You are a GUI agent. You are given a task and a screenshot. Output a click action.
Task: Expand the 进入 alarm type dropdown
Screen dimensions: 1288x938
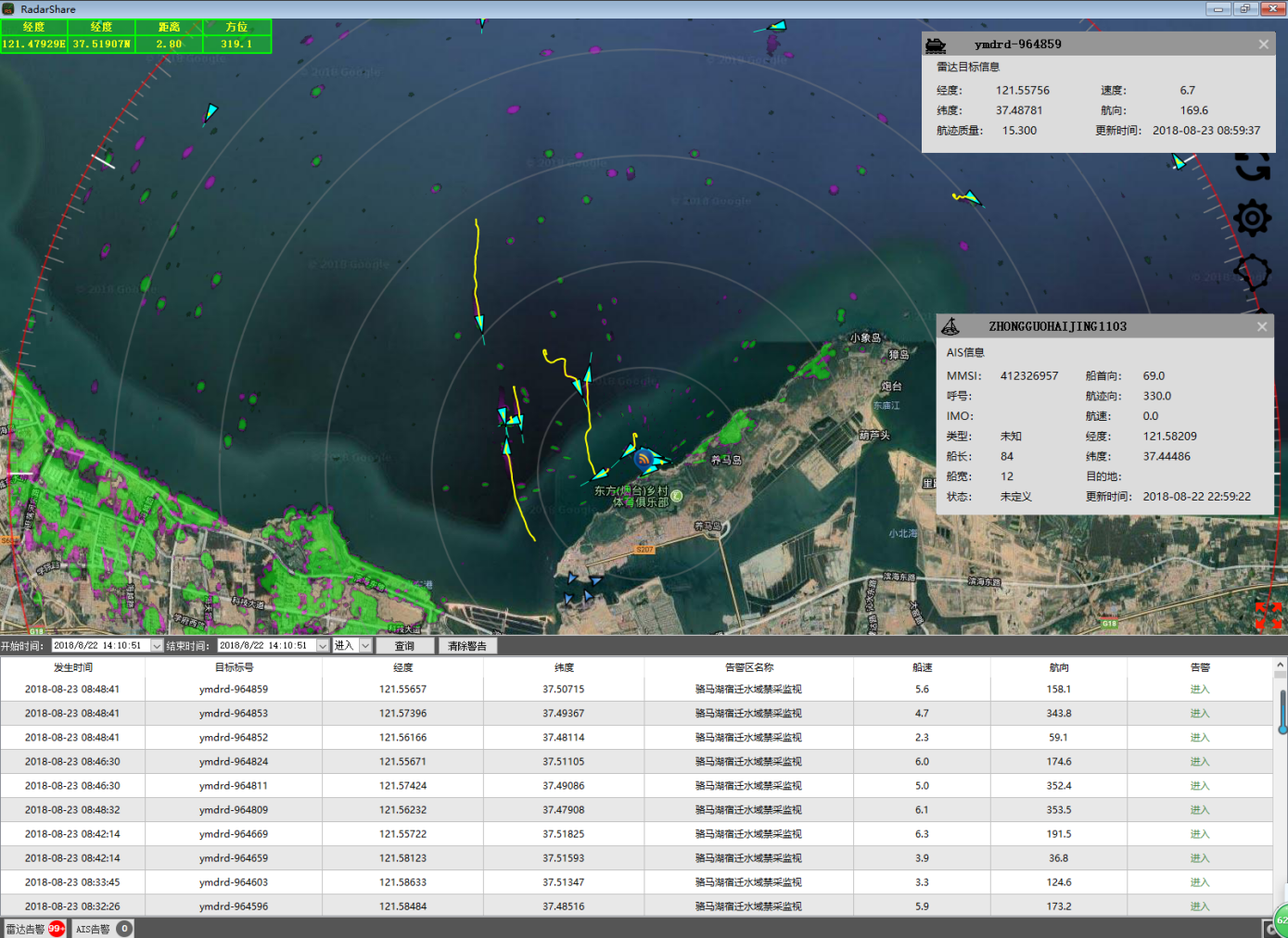pyautogui.click(x=365, y=646)
